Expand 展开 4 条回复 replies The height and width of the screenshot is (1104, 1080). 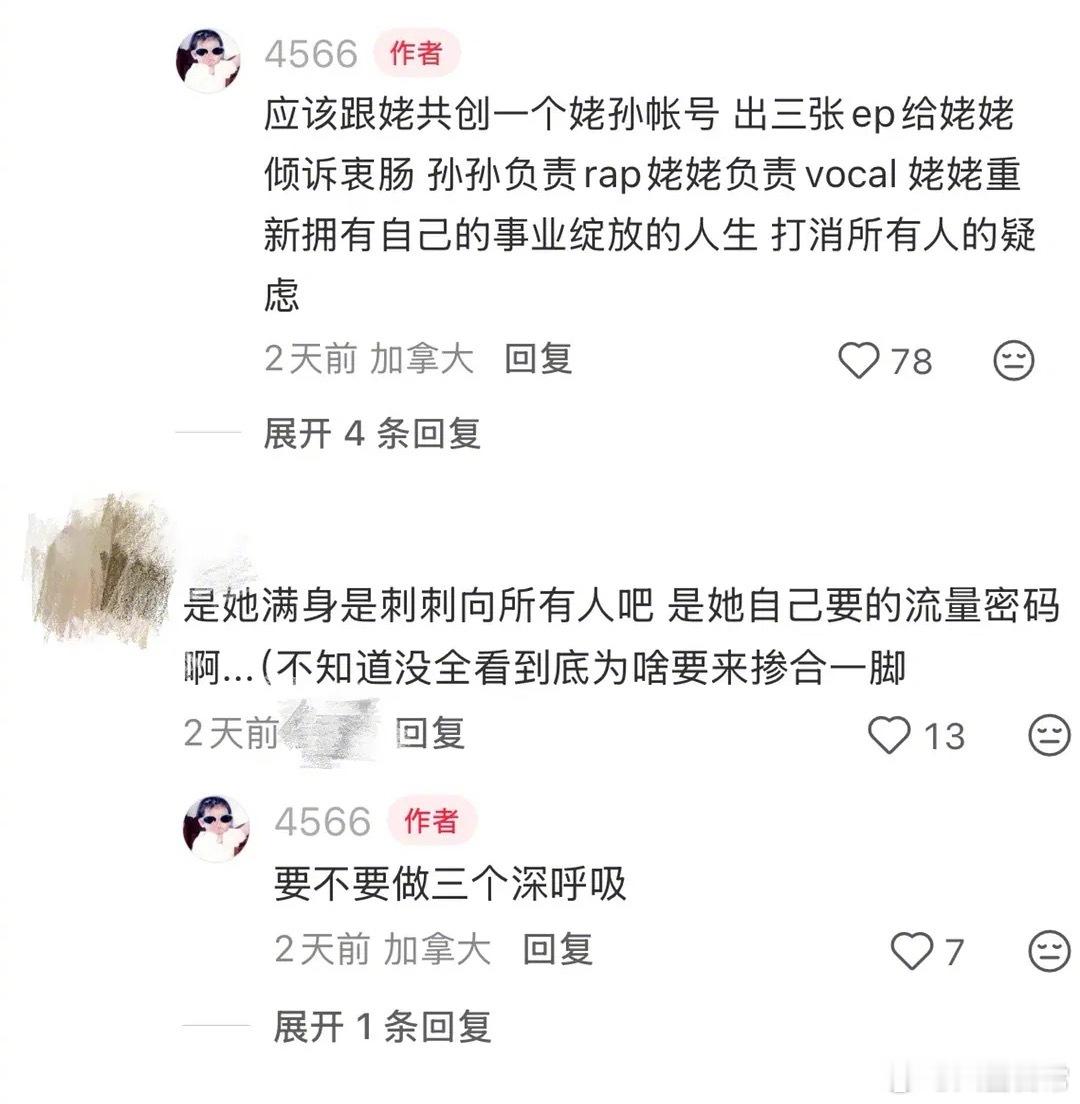372,433
